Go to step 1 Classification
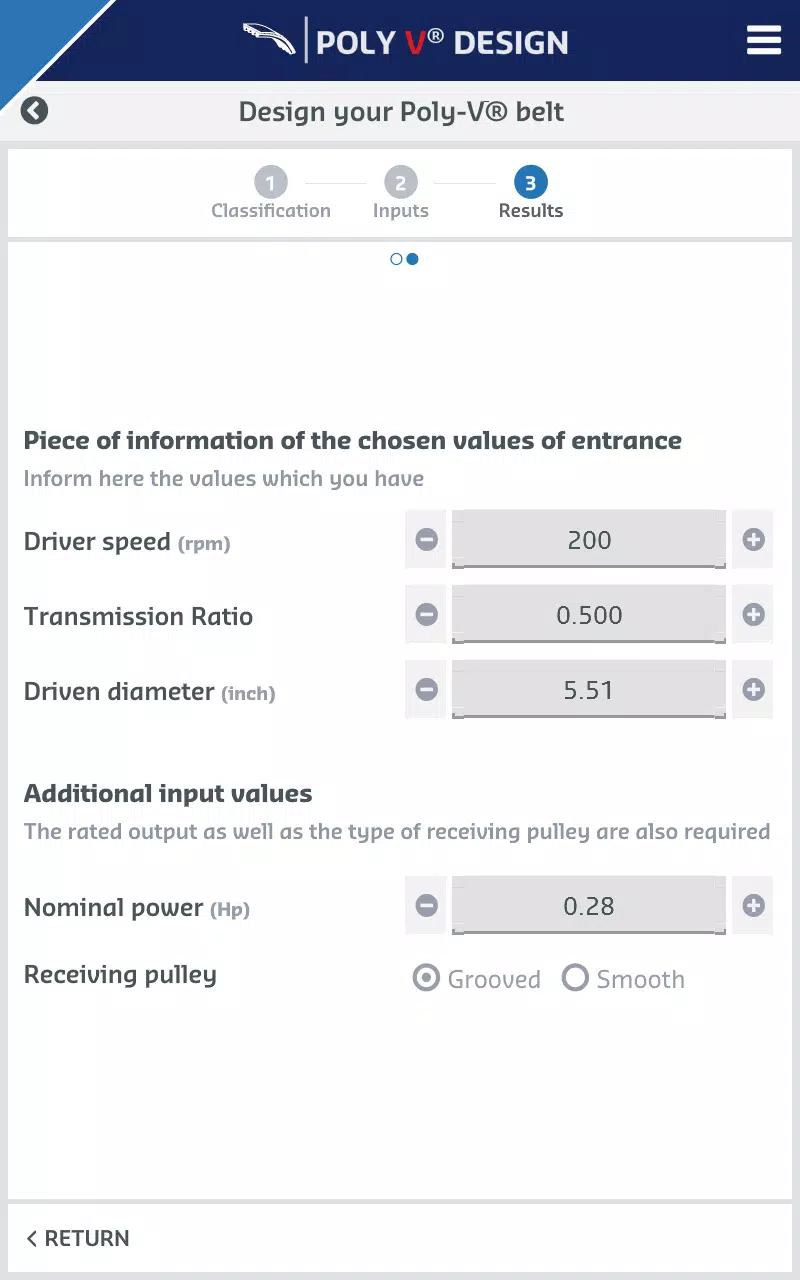Viewport: 800px width, 1280px height. click(x=270, y=194)
